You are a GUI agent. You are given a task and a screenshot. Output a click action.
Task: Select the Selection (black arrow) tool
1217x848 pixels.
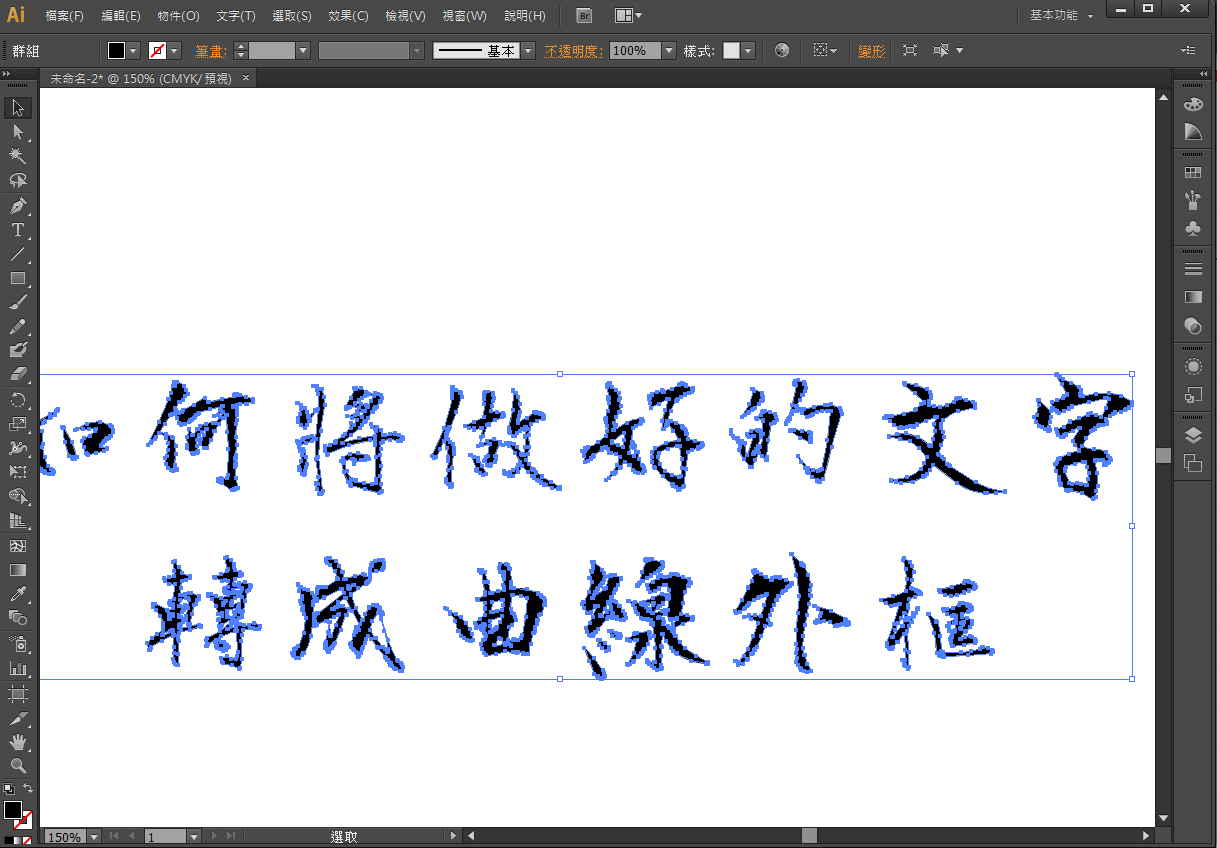pos(18,108)
